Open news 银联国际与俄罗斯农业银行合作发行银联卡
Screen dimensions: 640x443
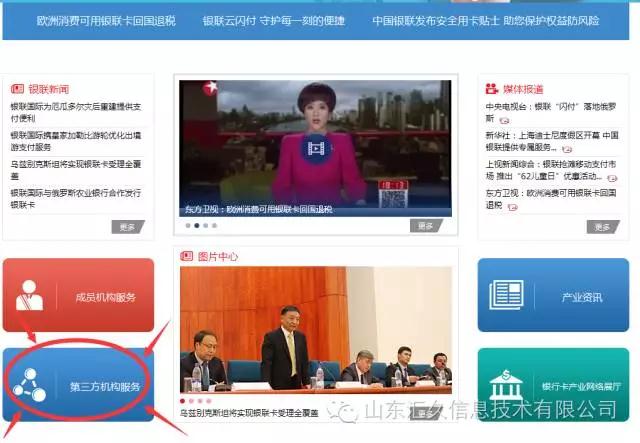click(x=76, y=198)
